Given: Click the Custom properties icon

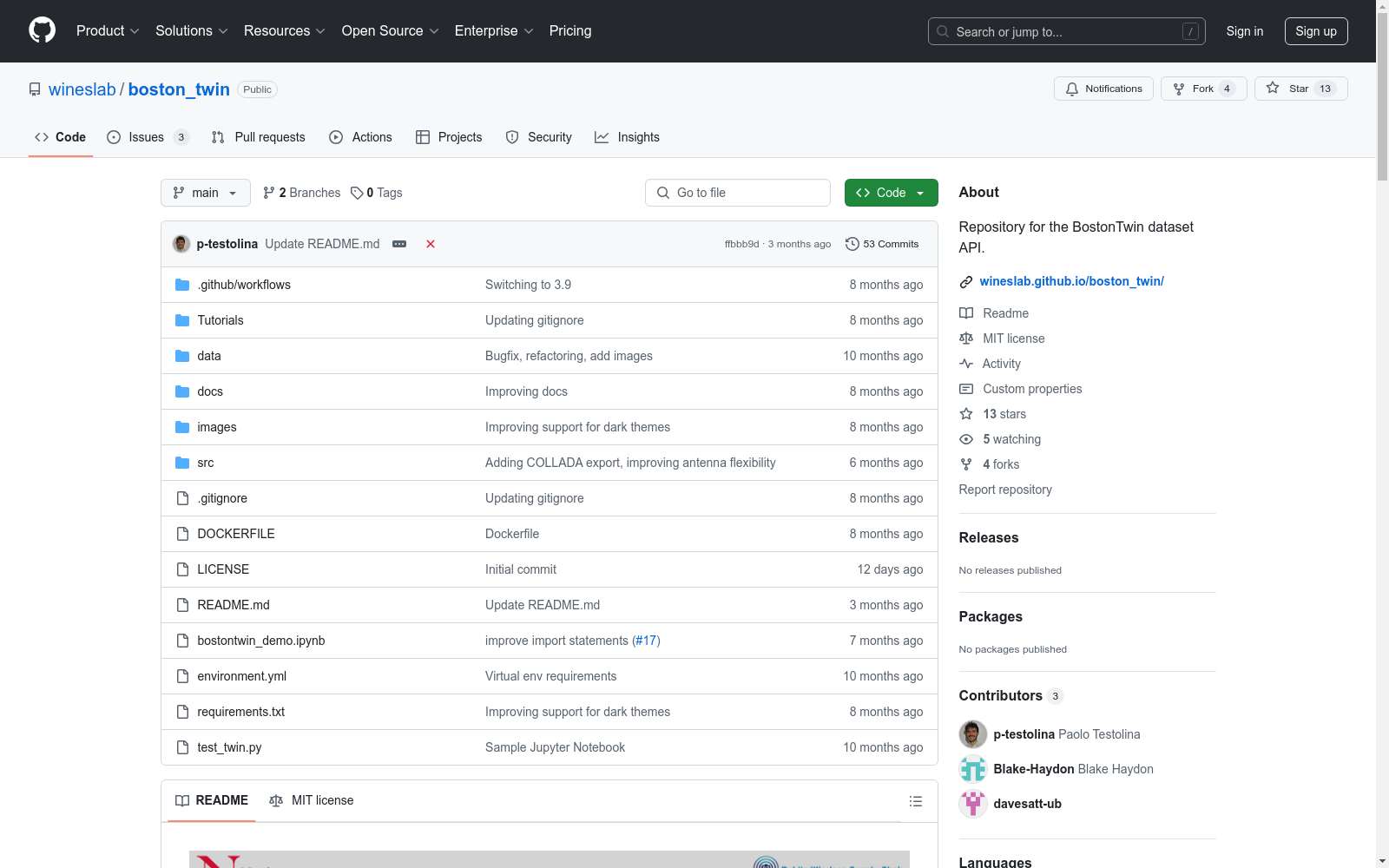Looking at the screenshot, I should click(966, 389).
